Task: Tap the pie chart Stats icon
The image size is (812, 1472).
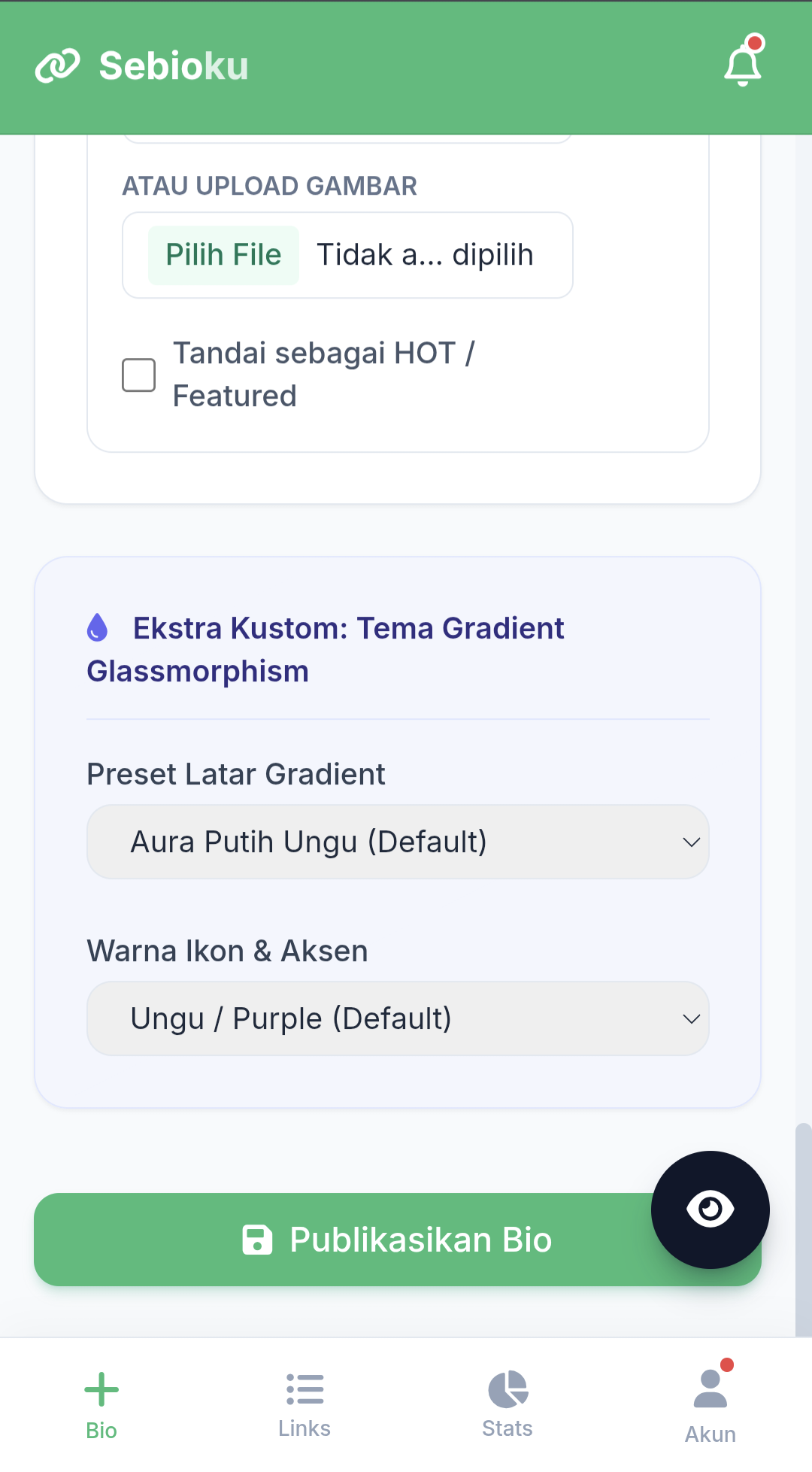Action: coord(507,1389)
